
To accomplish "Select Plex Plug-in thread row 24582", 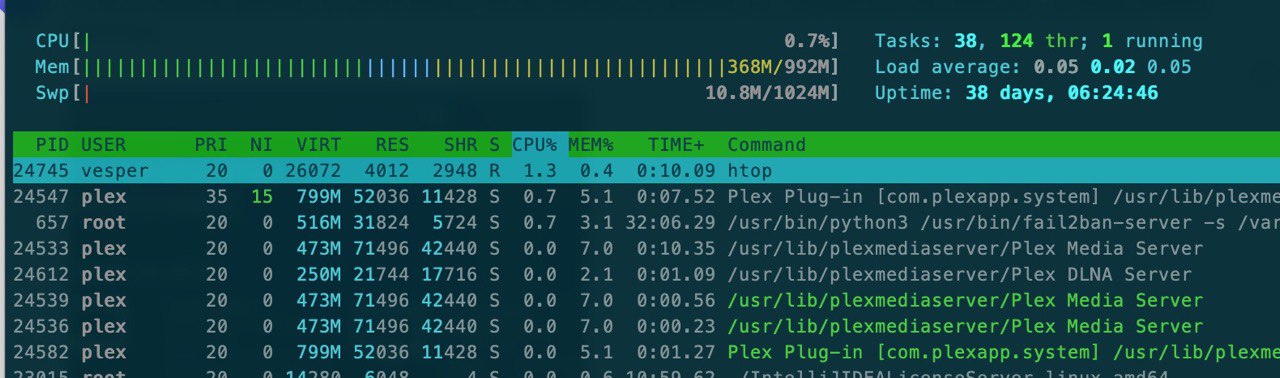I will (x=646, y=353).
